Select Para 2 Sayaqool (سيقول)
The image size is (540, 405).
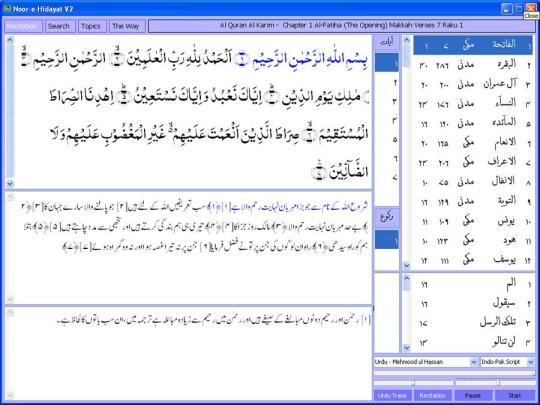pos(473,303)
